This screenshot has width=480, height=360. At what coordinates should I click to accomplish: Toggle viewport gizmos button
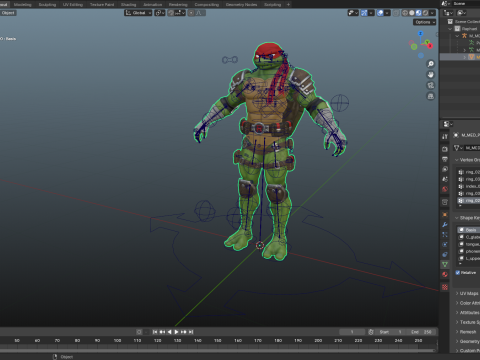tap(364, 13)
